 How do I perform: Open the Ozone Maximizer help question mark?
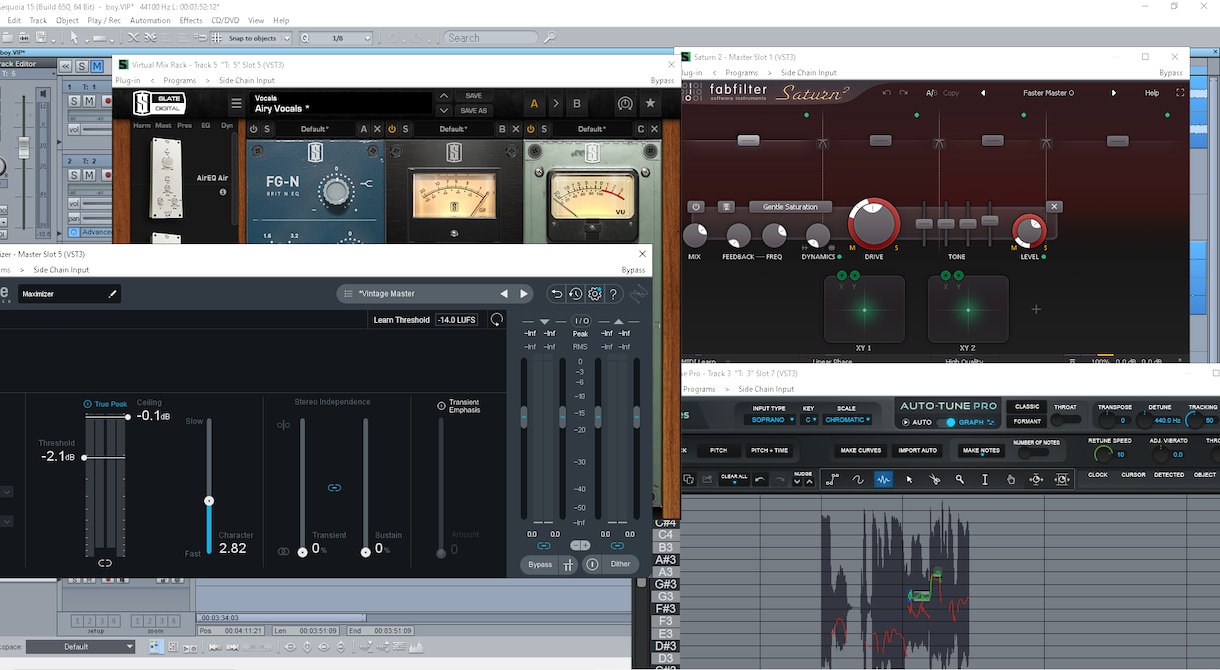(x=614, y=294)
